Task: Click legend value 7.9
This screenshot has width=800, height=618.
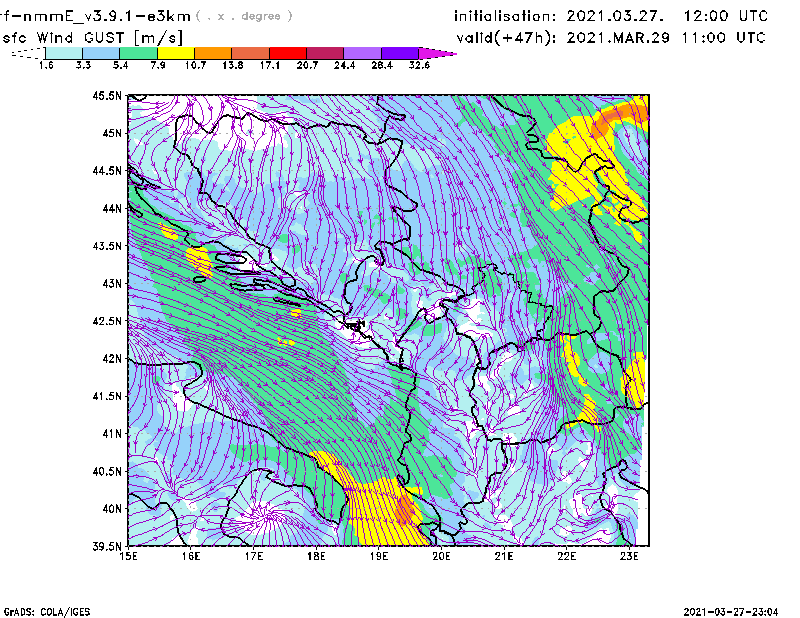Action: [x=158, y=65]
